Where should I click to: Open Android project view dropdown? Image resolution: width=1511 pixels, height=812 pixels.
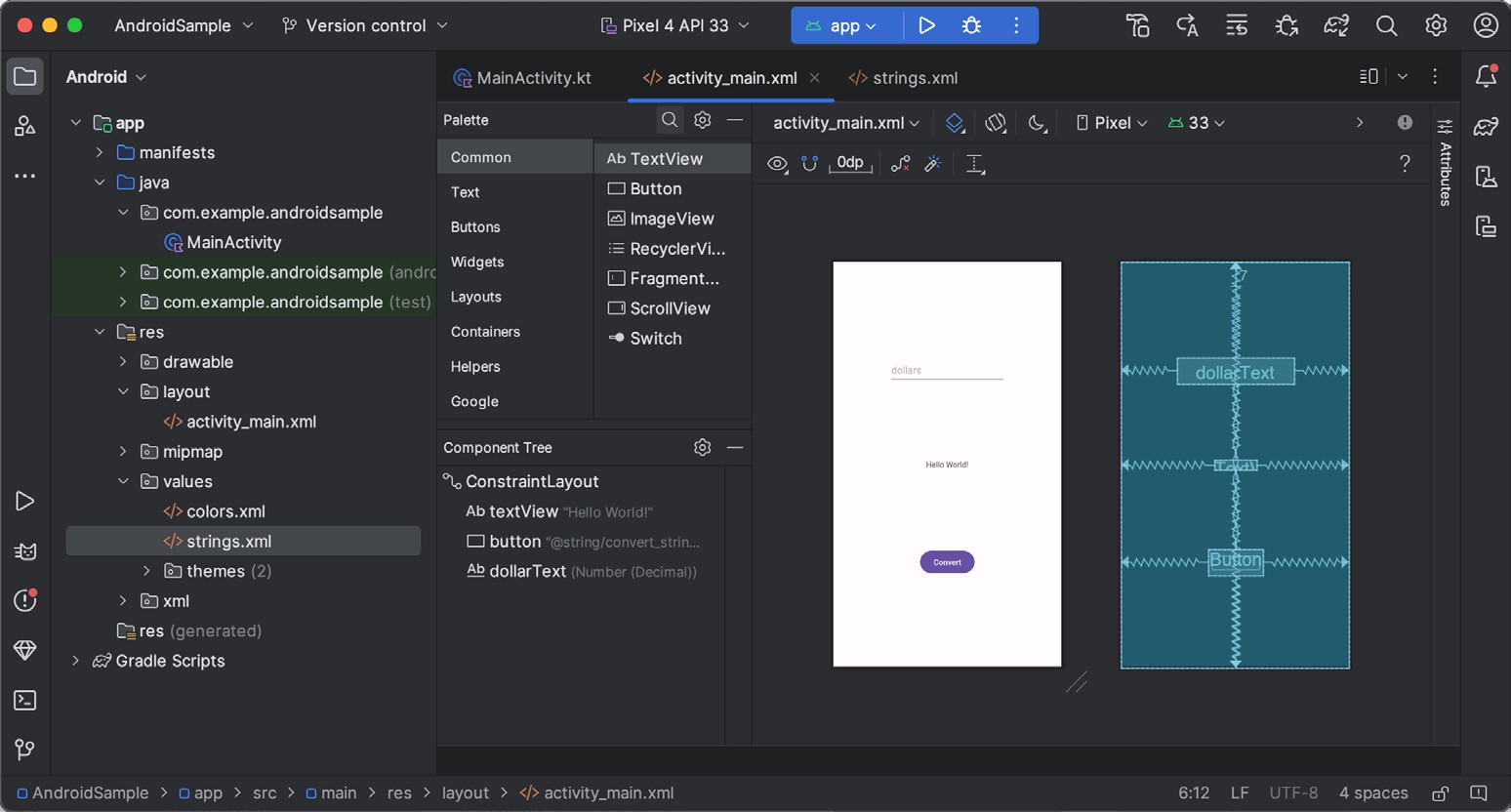click(x=105, y=76)
